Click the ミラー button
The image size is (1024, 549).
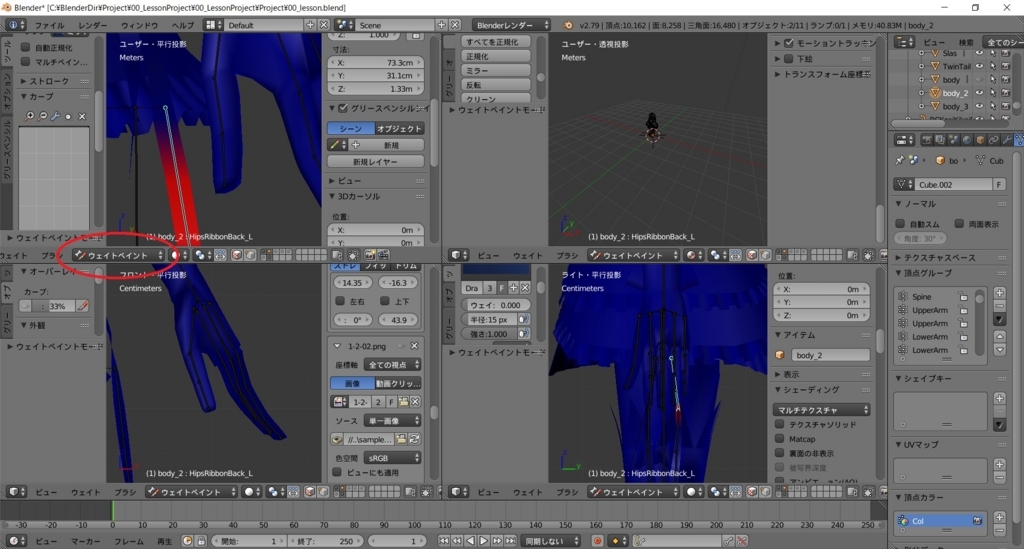(495, 71)
